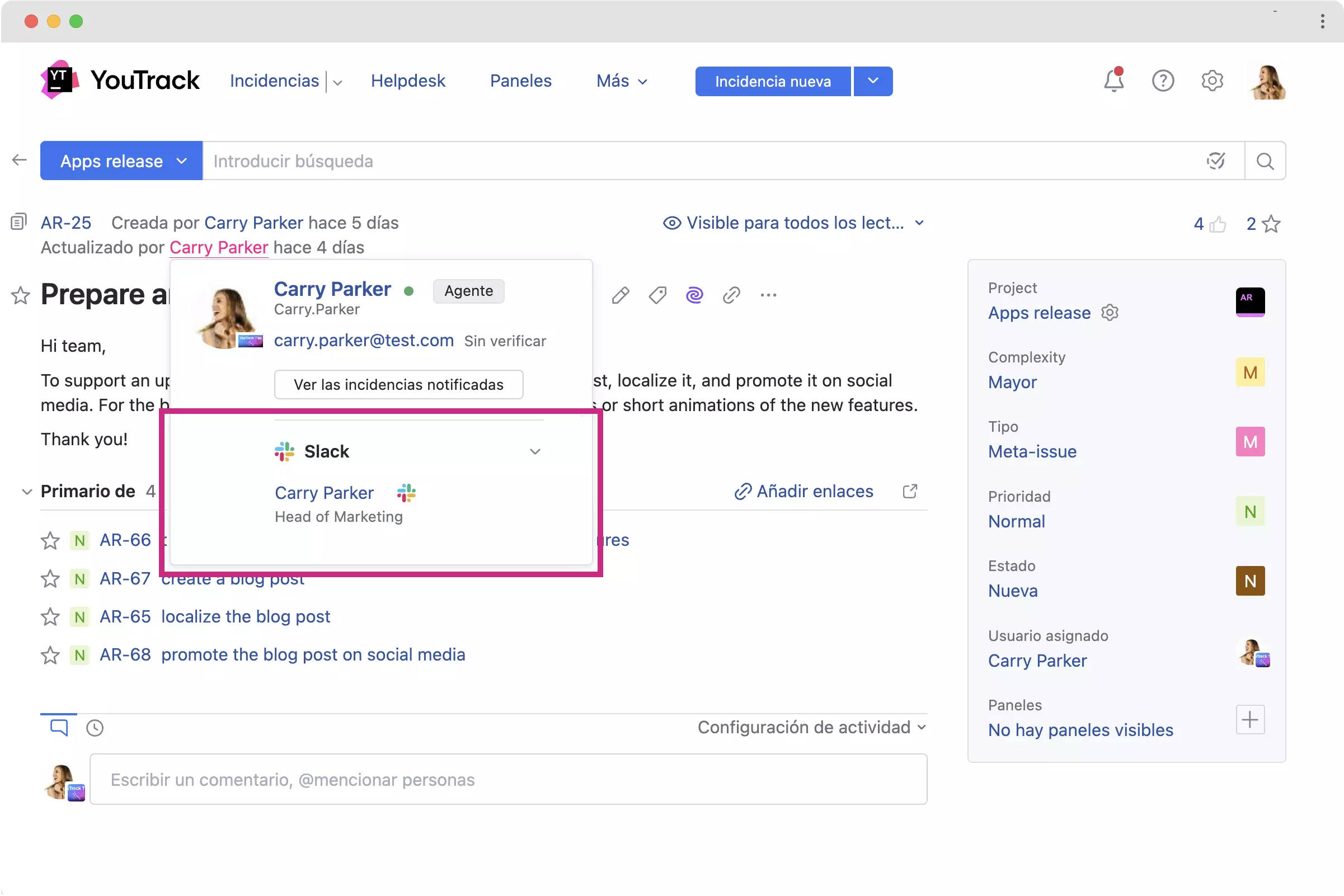Open the Helpdesk menu item
Image resolution: width=1344 pixels, height=896 pixels.
pyautogui.click(x=407, y=81)
